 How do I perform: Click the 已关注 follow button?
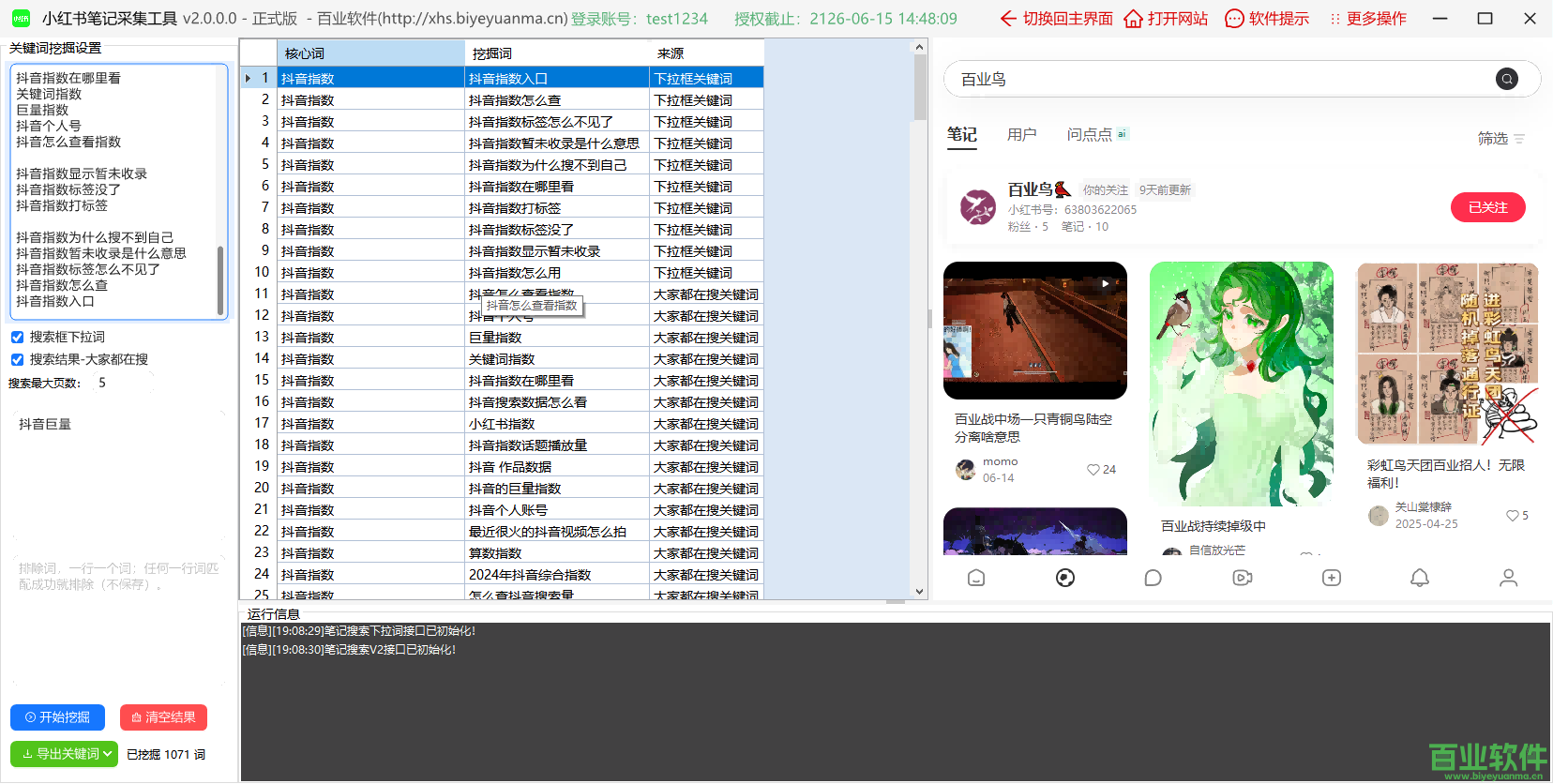(1488, 207)
